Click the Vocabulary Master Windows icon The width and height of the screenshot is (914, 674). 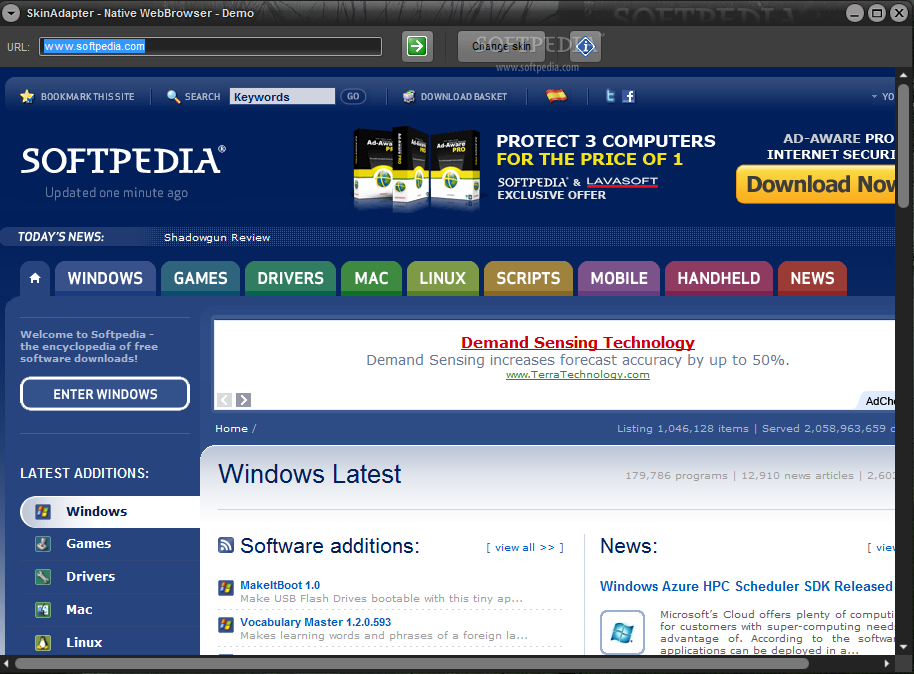click(226, 625)
